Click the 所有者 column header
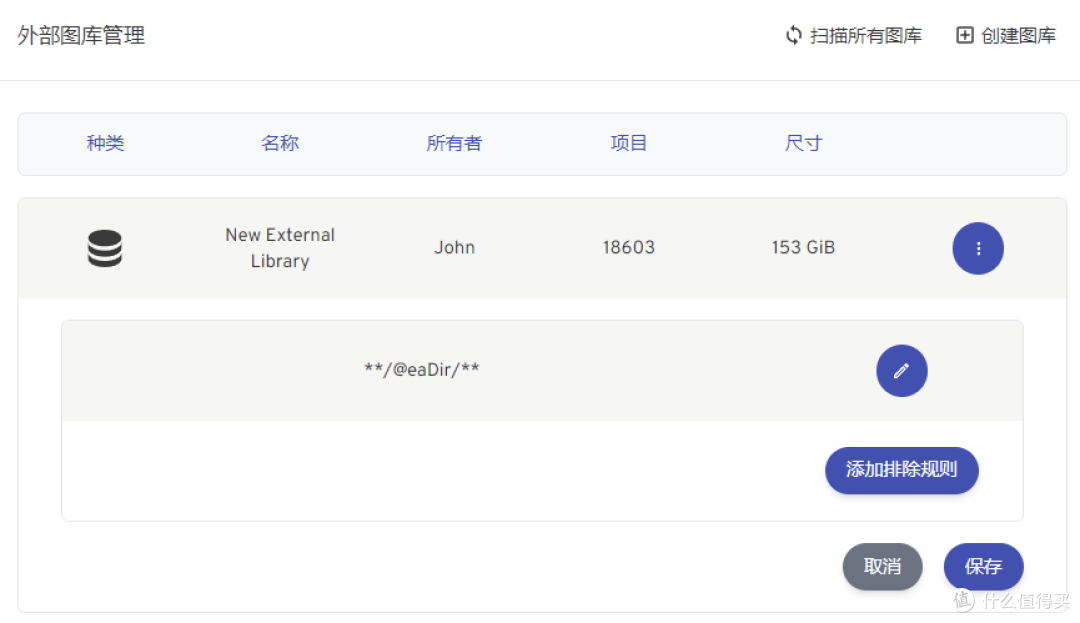1080x623 pixels. [x=454, y=143]
